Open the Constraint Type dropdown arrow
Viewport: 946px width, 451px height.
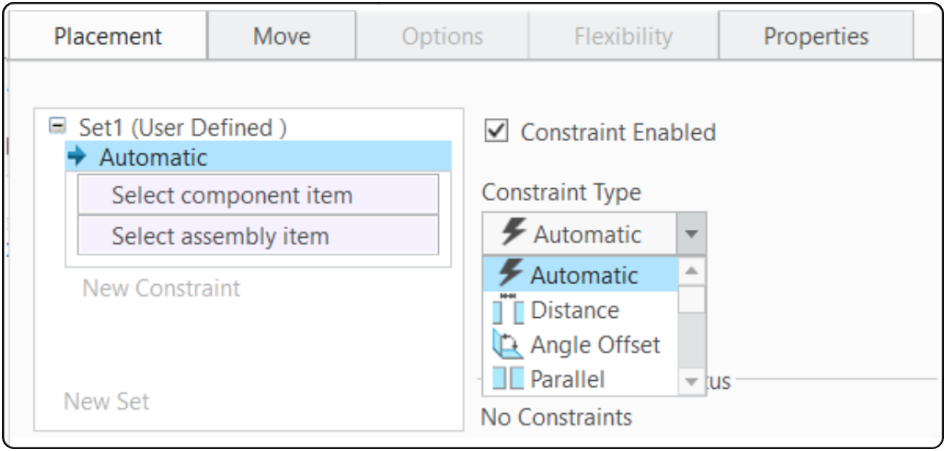pos(692,234)
